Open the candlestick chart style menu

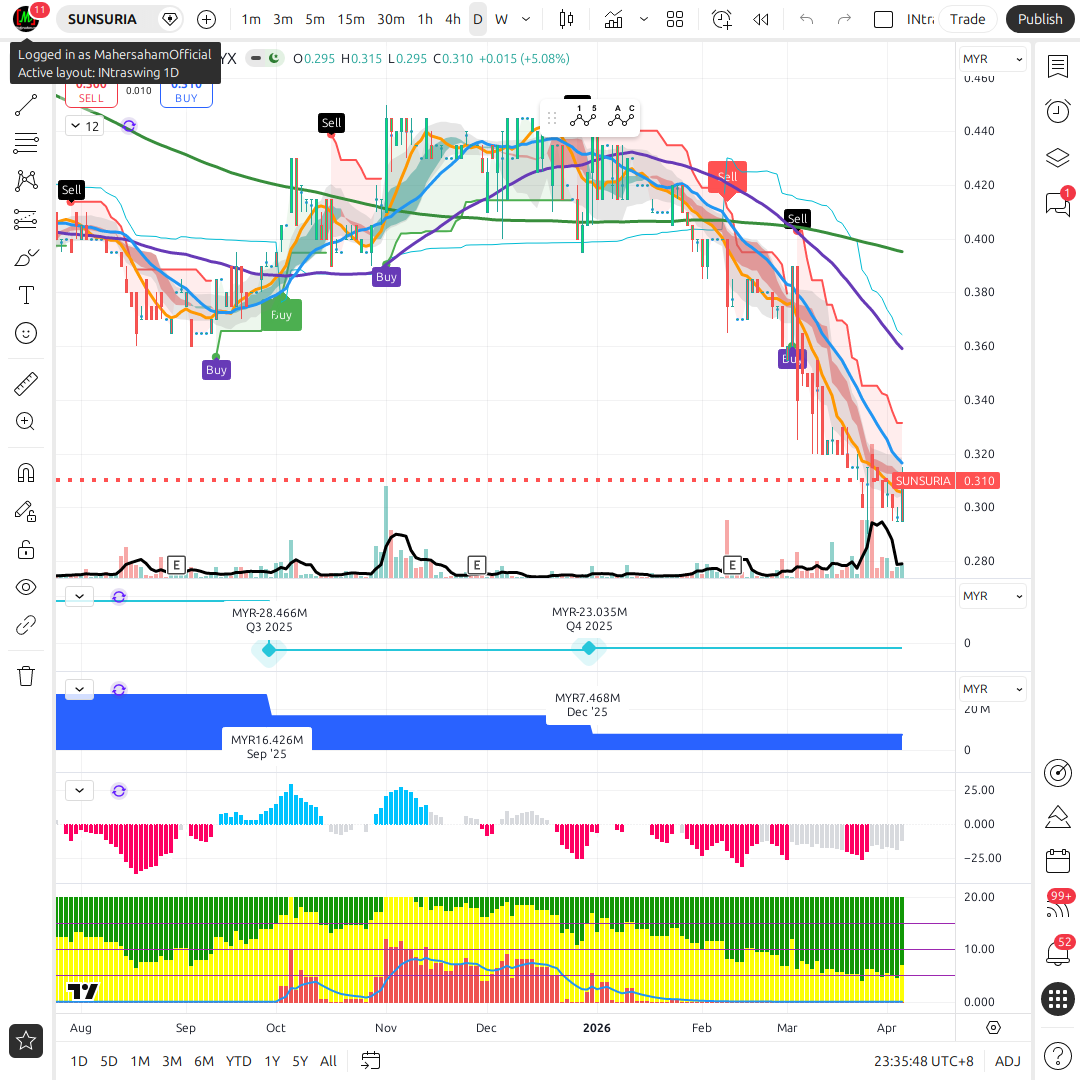[567, 19]
